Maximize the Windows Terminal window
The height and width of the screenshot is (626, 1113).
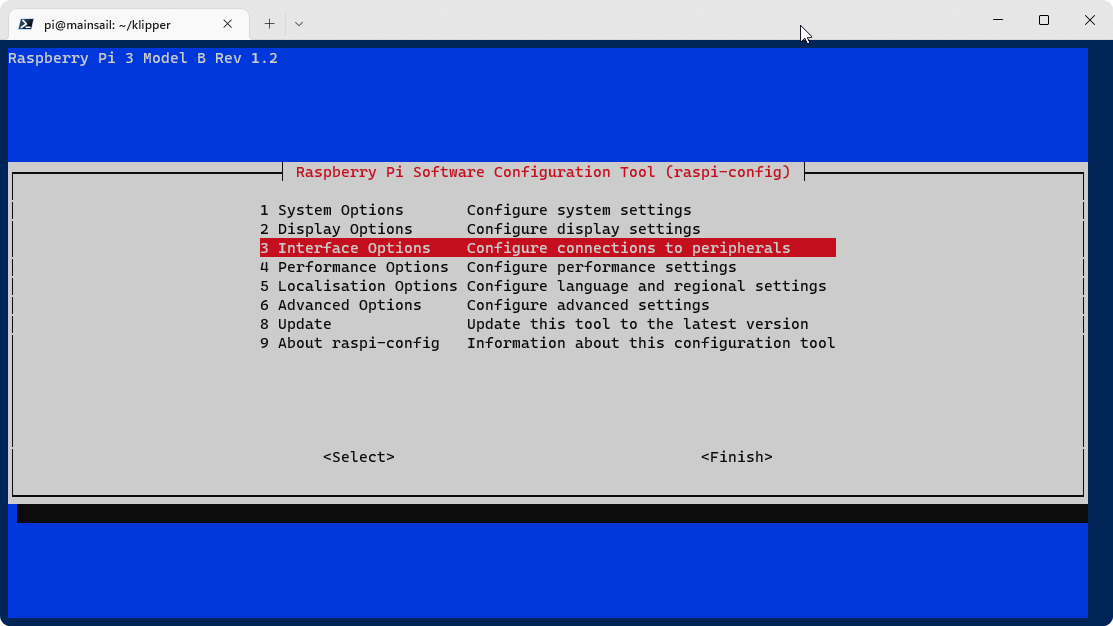click(1043, 20)
